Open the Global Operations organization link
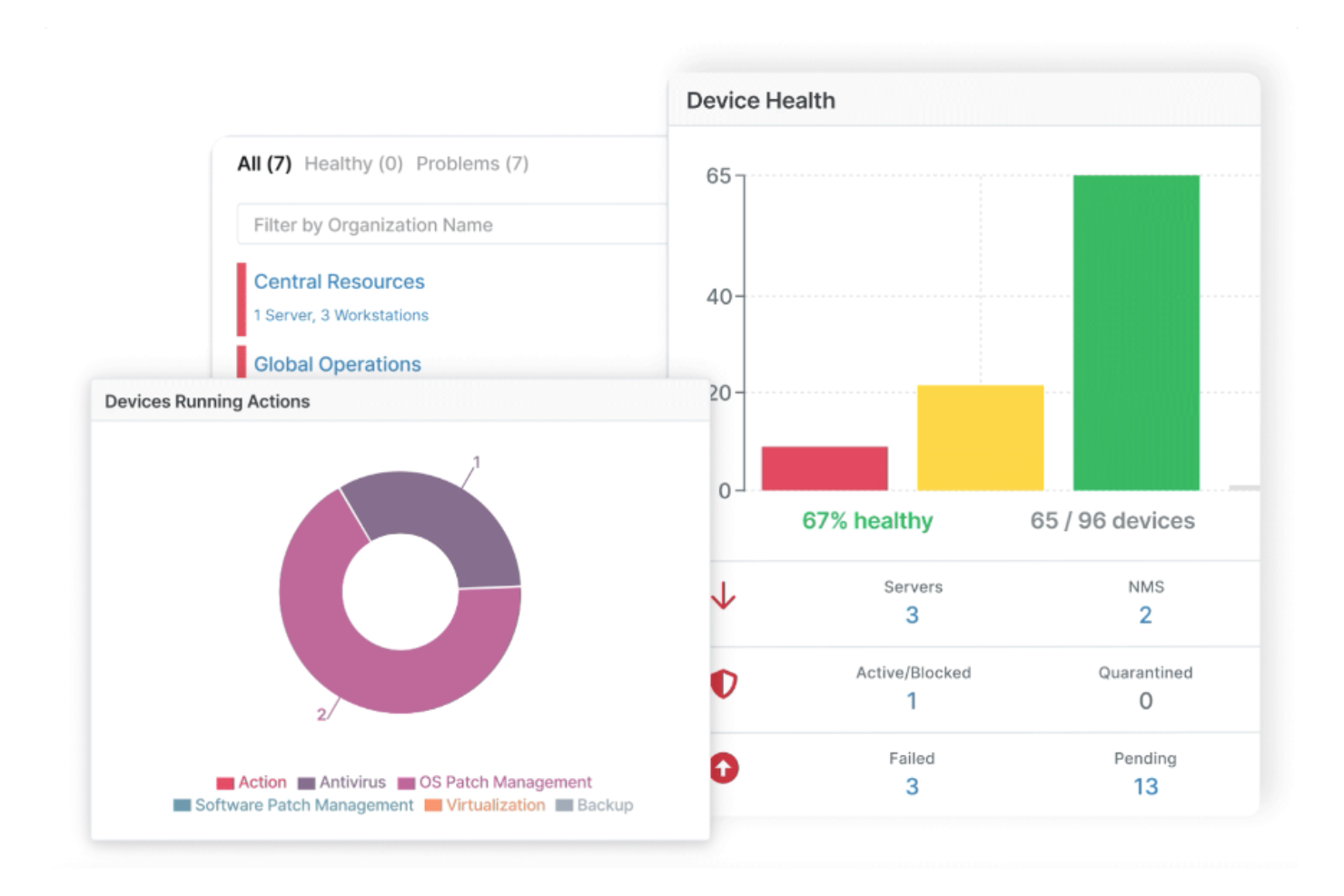 tap(337, 364)
